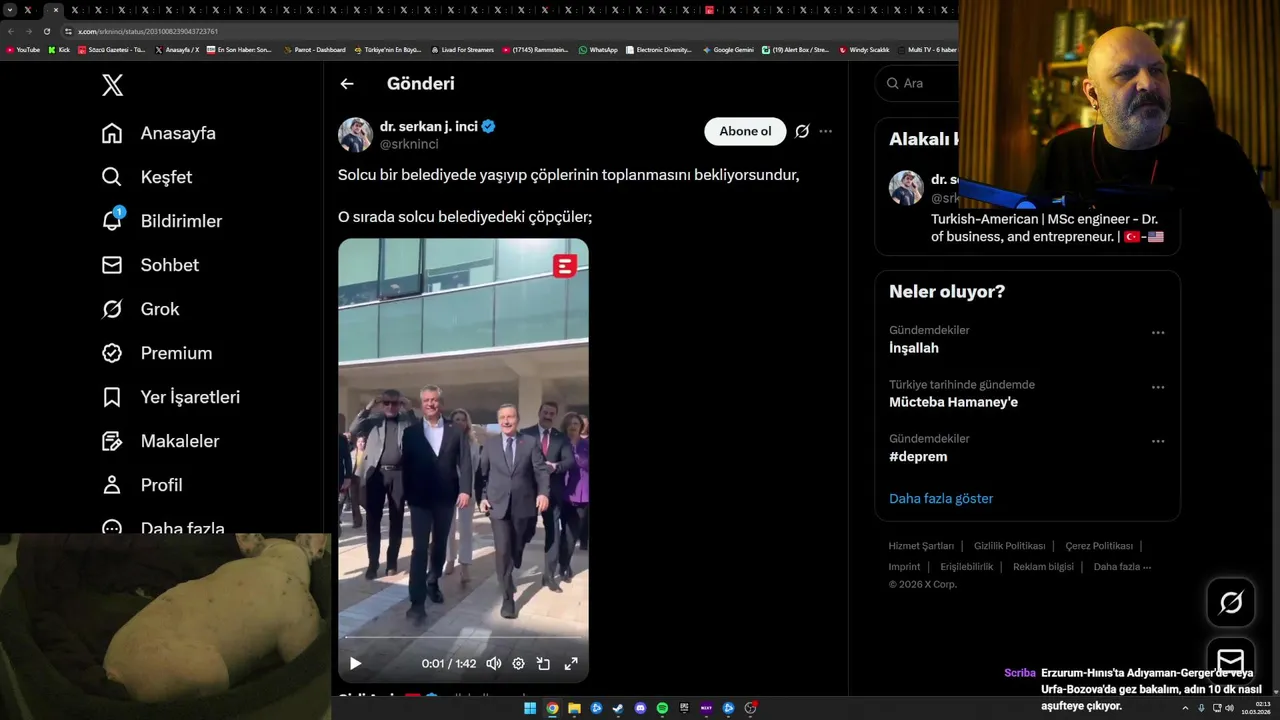This screenshot has height=720, width=1280.
Task: Open more options for İnşallah trend
Action: [x=1158, y=333]
